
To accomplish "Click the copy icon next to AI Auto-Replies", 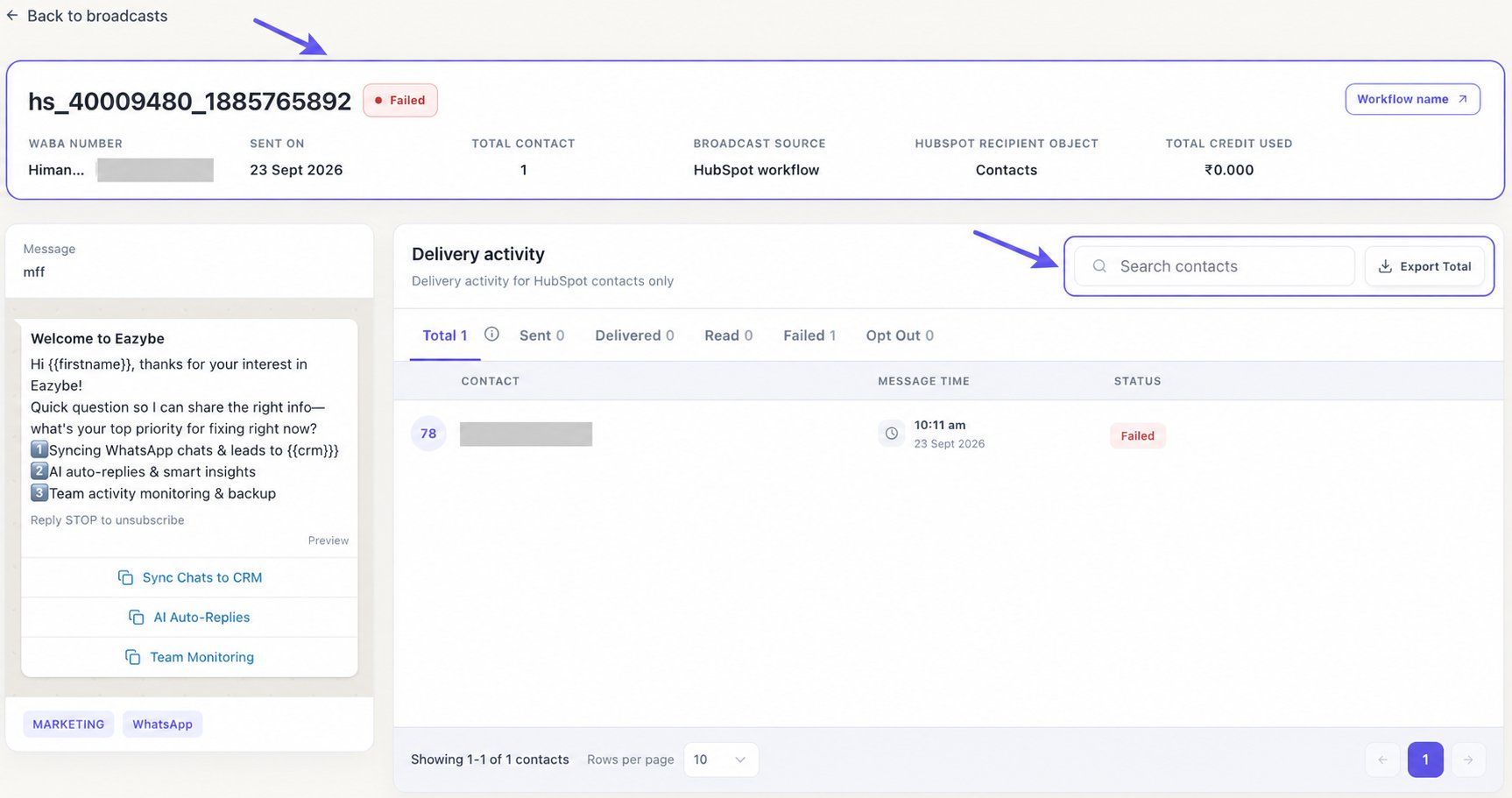I will pos(136,617).
